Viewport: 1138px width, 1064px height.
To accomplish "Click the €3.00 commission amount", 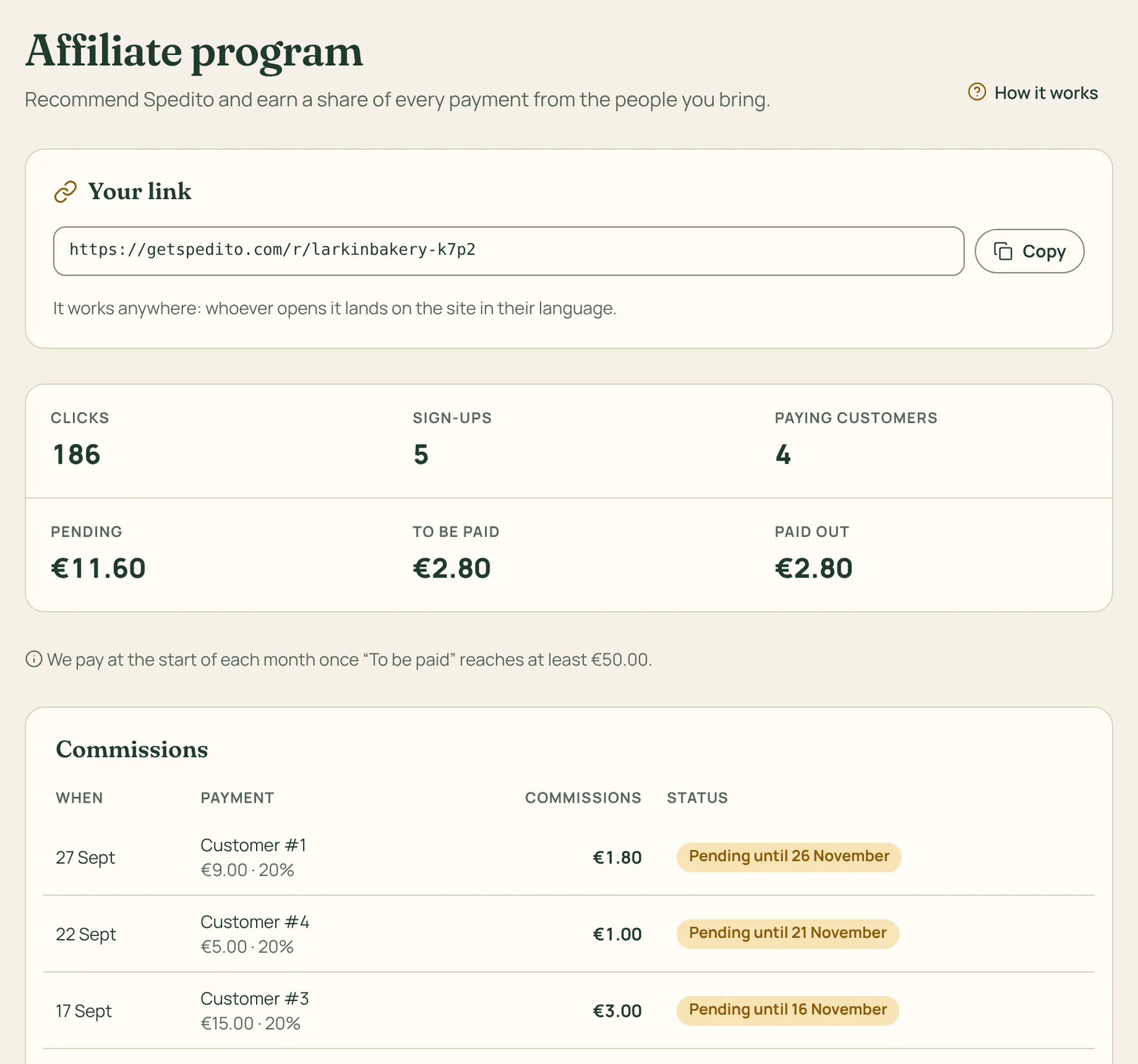I will click(x=617, y=1011).
